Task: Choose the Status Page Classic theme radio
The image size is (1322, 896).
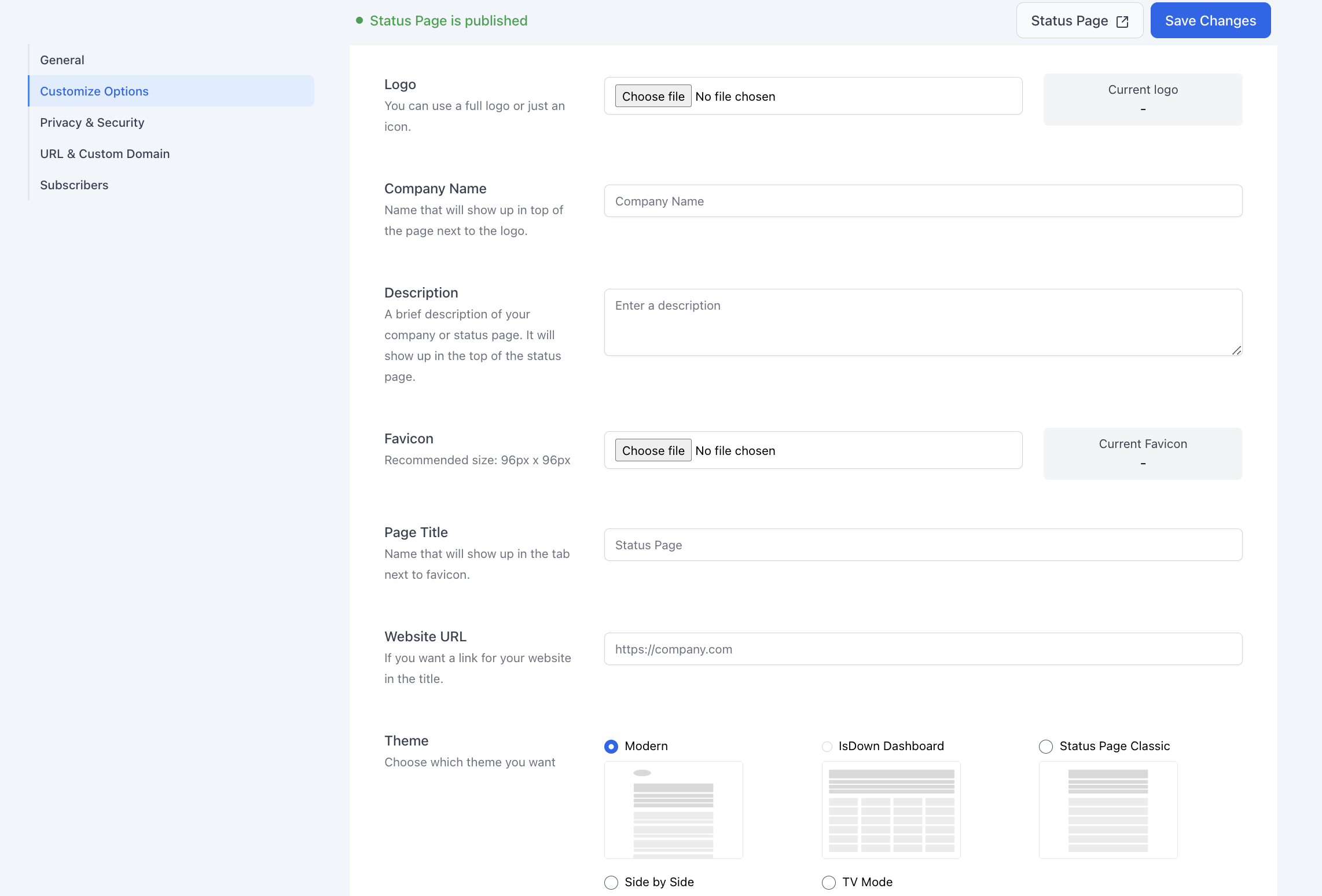Action: (x=1045, y=746)
